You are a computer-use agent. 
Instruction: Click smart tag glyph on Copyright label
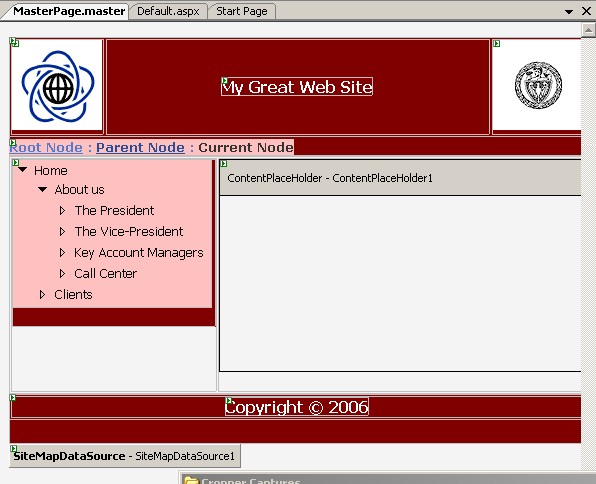coord(229,400)
